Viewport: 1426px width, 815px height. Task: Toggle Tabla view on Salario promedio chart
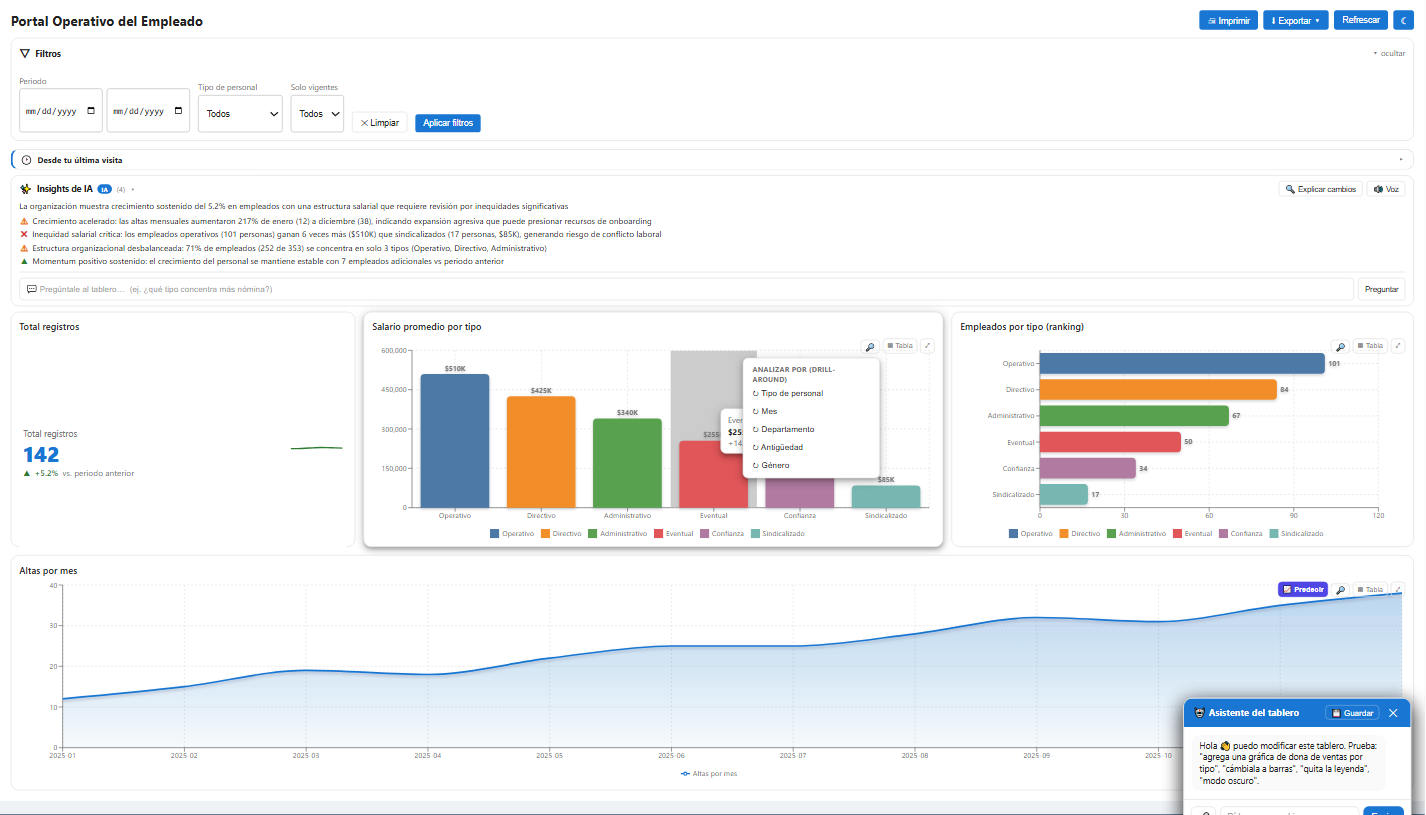(900, 346)
